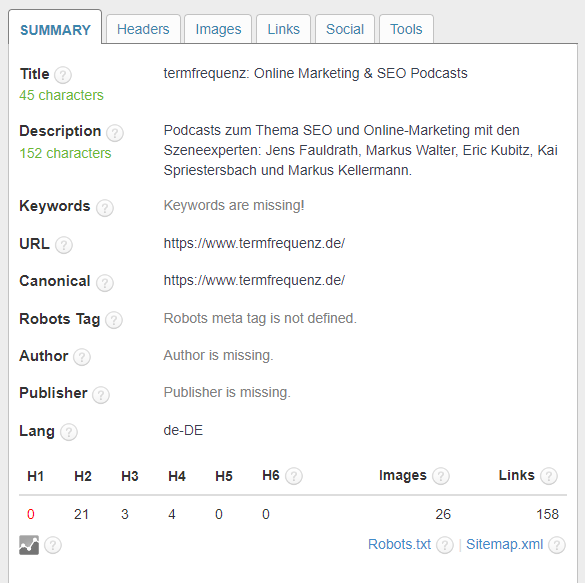The image size is (585, 583).
Task: Switch to the Images tab
Action: [x=218, y=29]
